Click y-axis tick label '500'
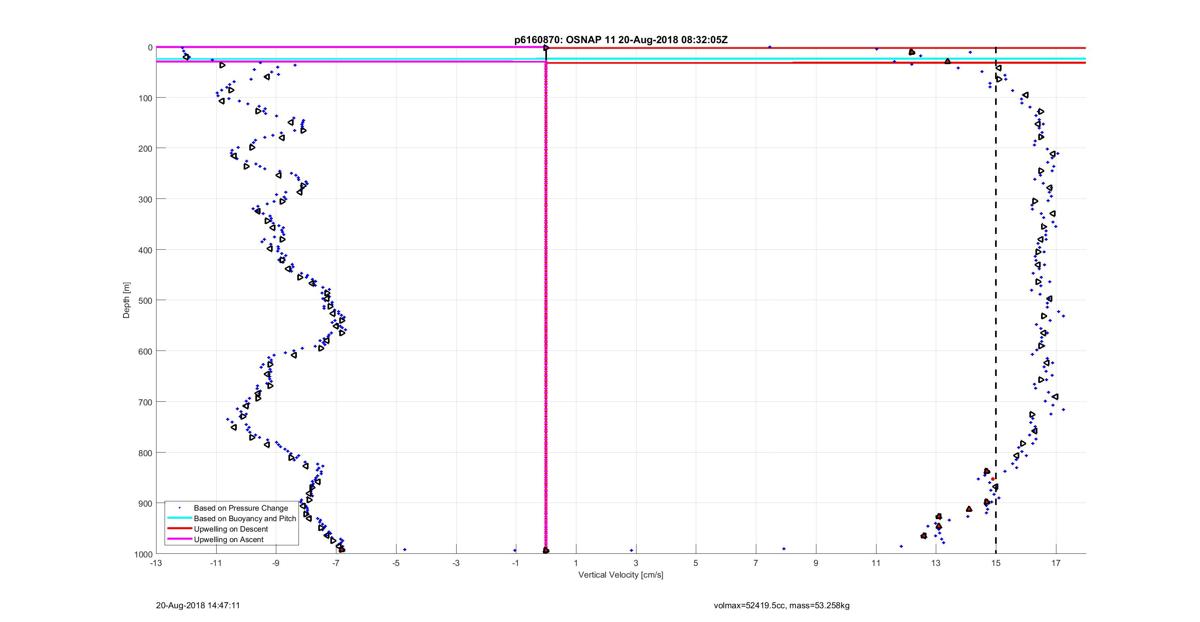Viewport: 1200px width, 622px height. click(x=145, y=300)
